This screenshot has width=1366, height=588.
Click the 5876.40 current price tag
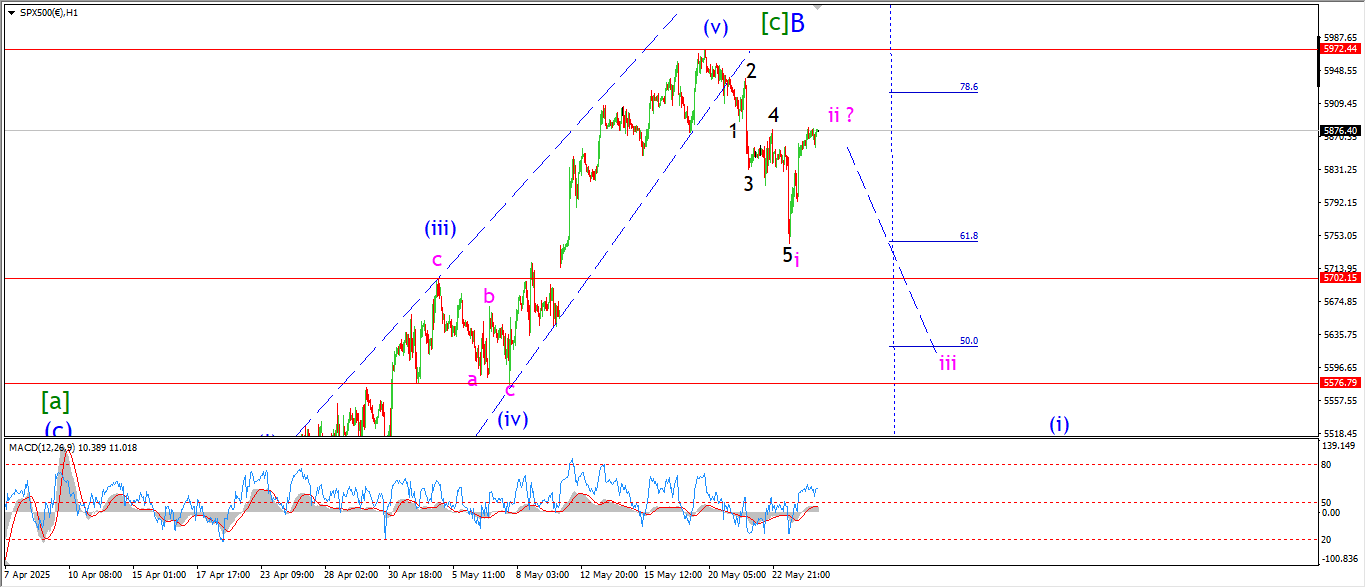tap(1339, 130)
